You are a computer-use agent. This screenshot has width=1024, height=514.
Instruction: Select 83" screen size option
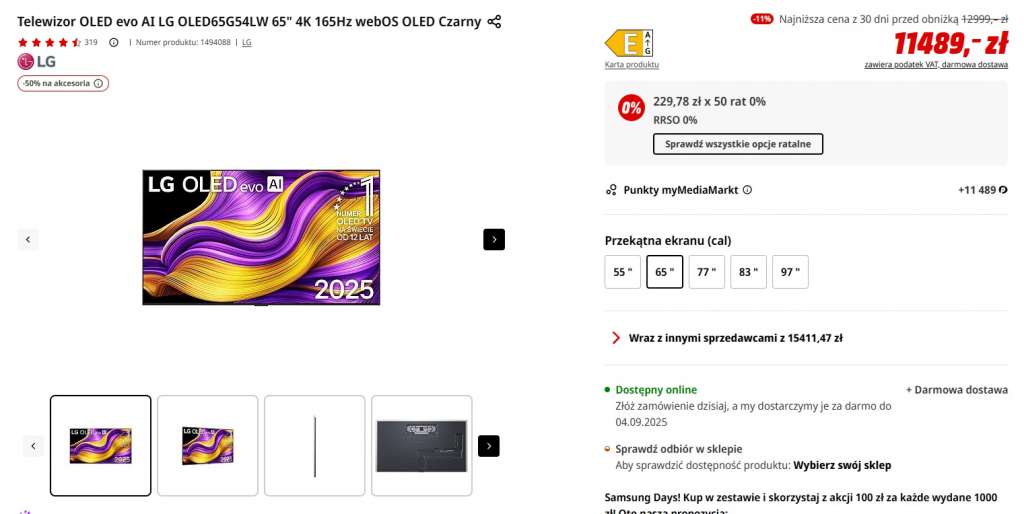[x=748, y=272]
